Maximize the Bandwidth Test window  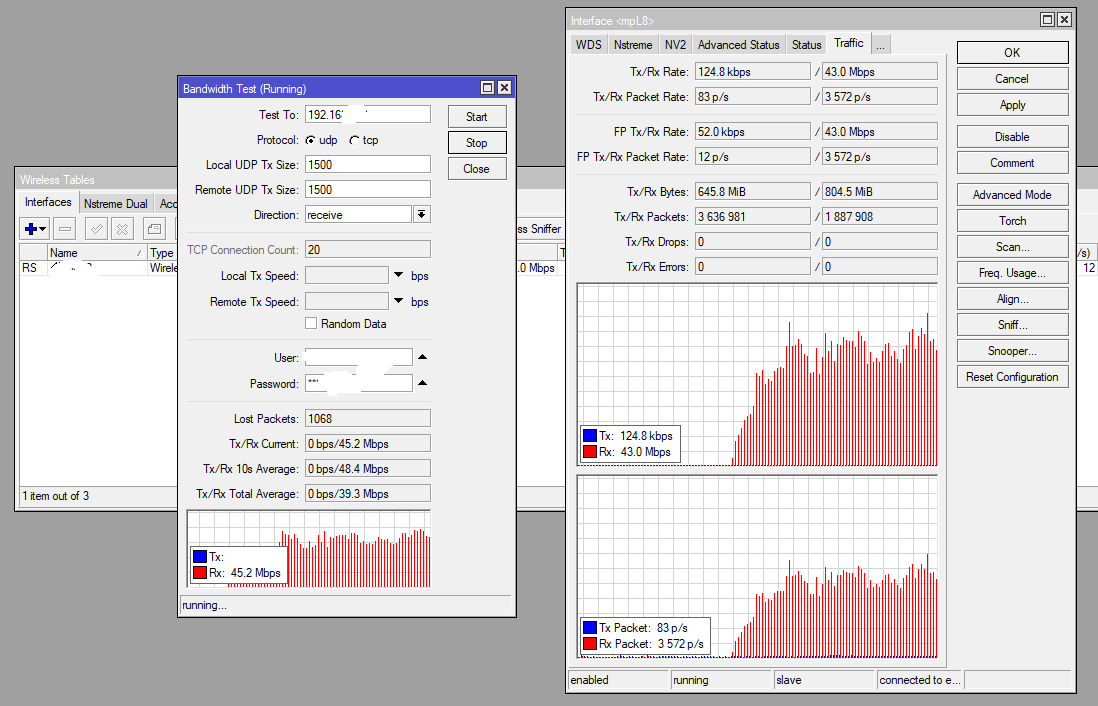click(487, 88)
